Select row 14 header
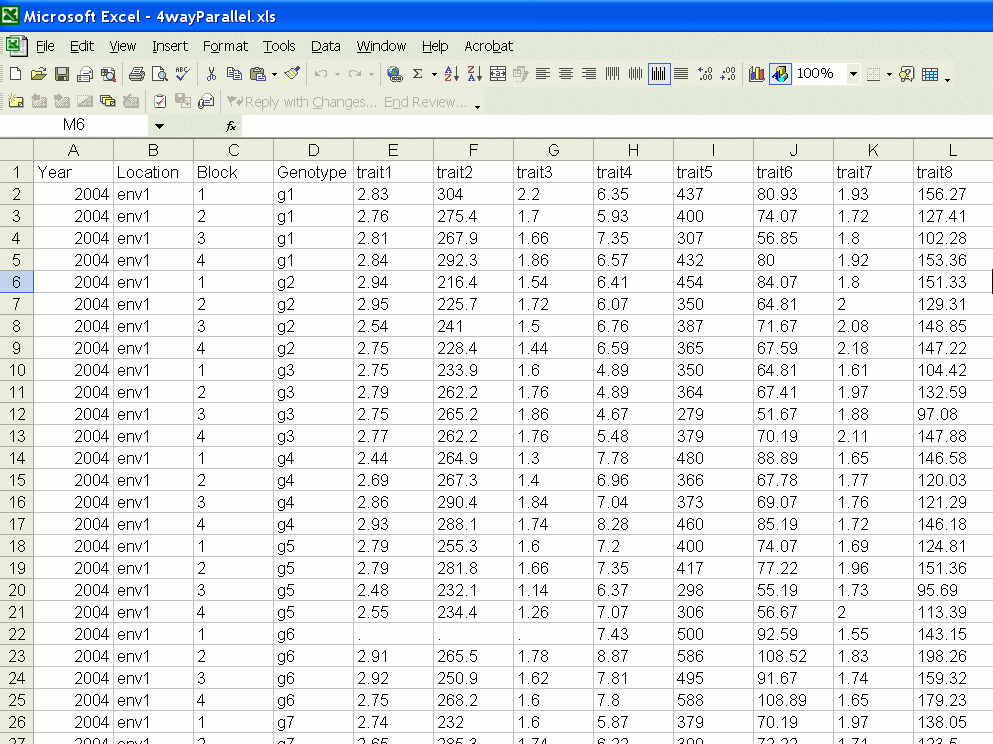The height and width of the screenshot is (744, 993). click(17, 458)
